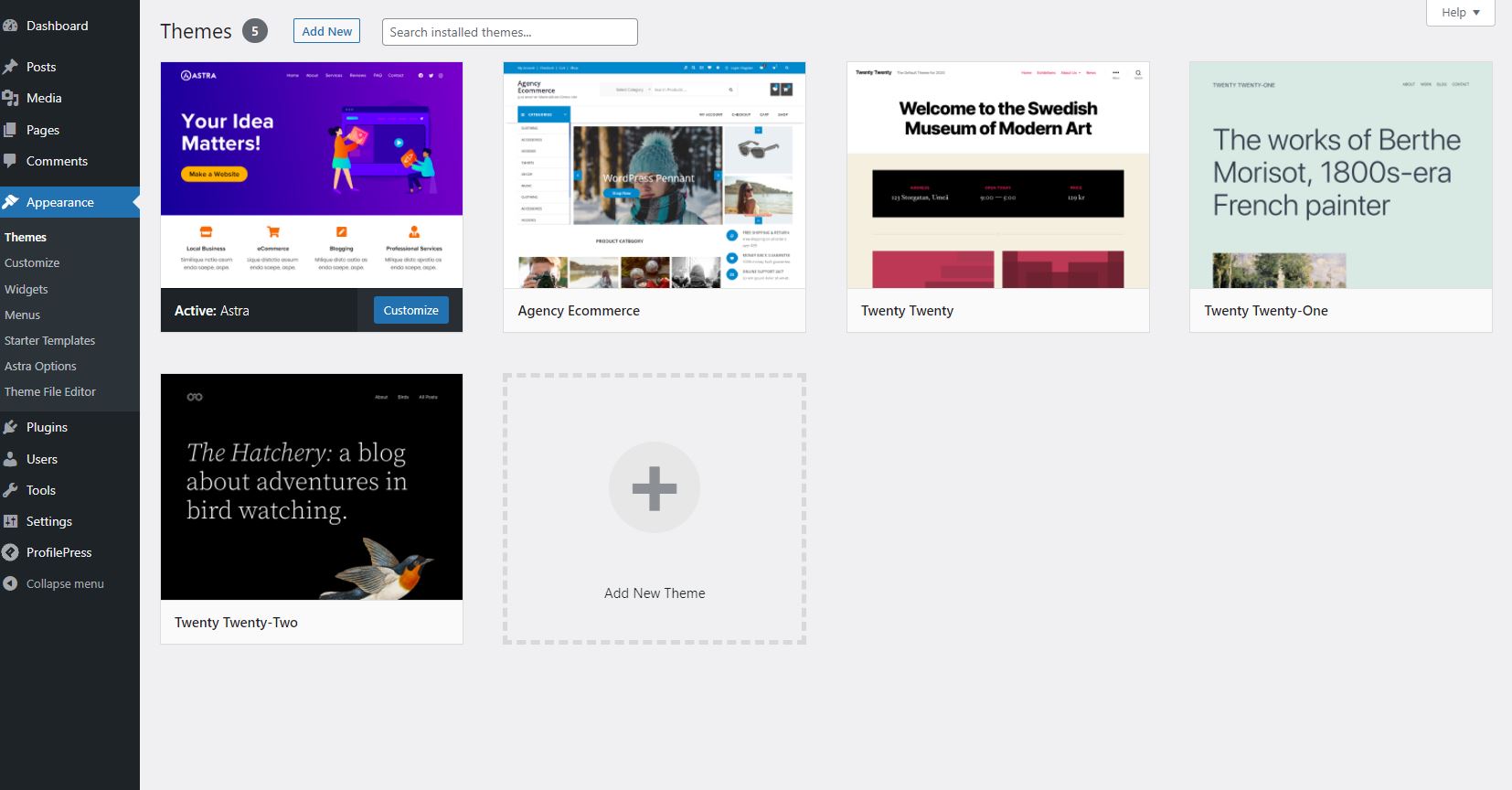Open the Themes submenu link
Screen dimensions: 1512x790
pyautogui.click(x=26, y=237)
